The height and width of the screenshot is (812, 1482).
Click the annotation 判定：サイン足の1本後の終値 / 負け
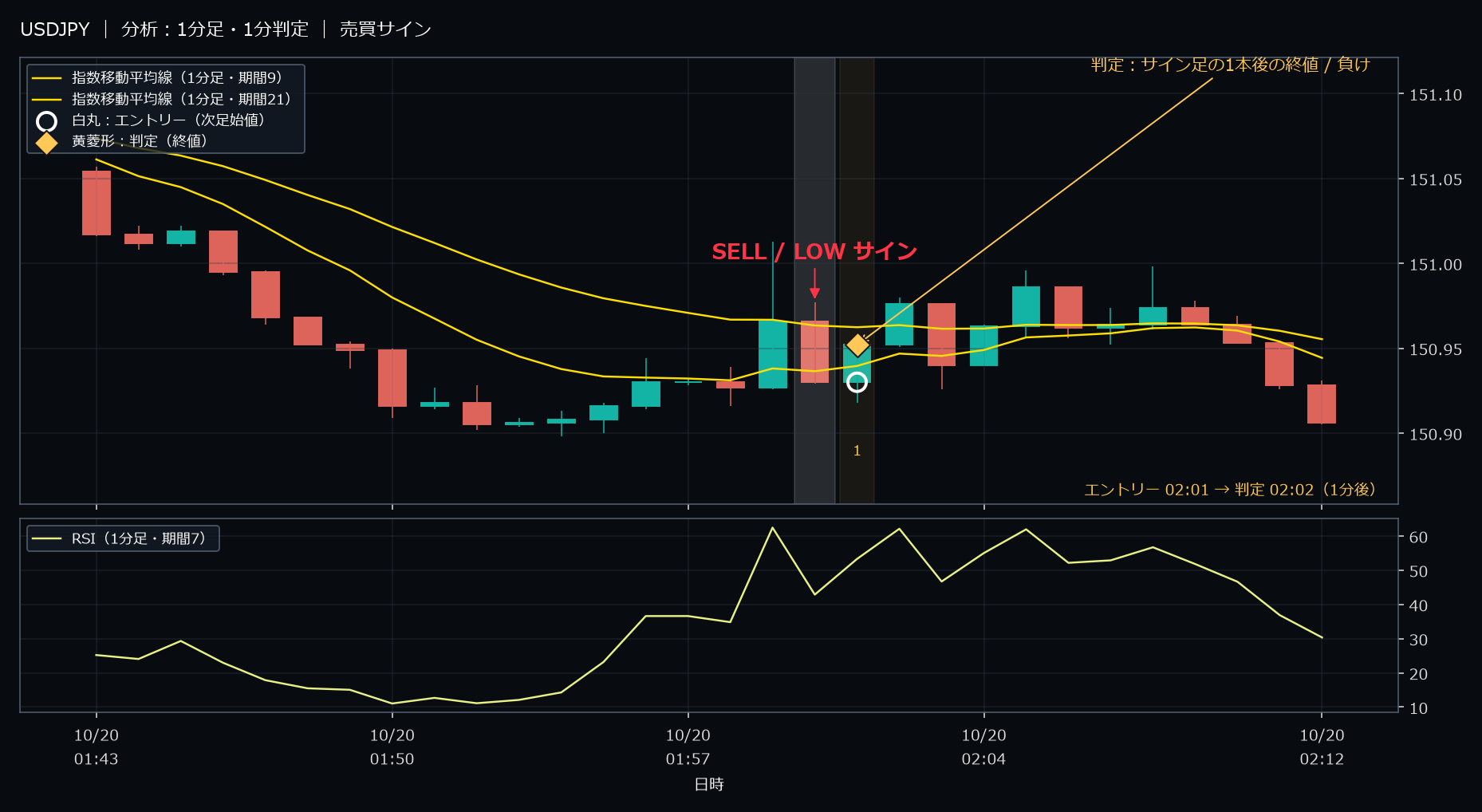click(1231, 65)
